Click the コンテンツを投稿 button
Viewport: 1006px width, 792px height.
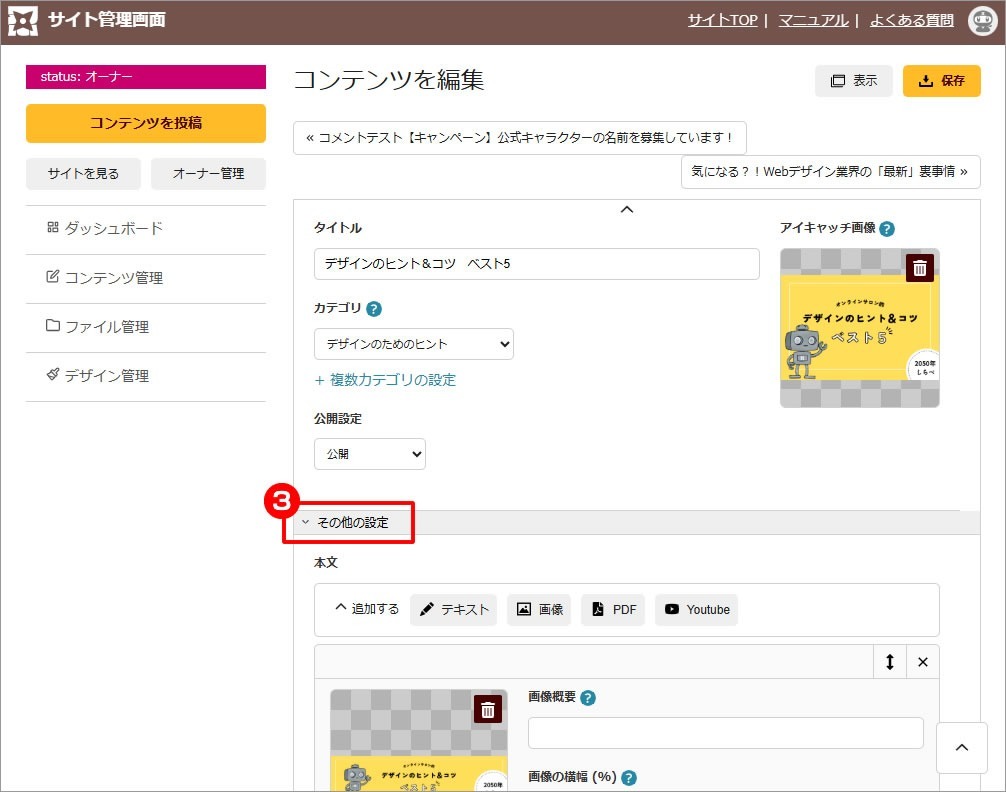(x=146, y=123)
